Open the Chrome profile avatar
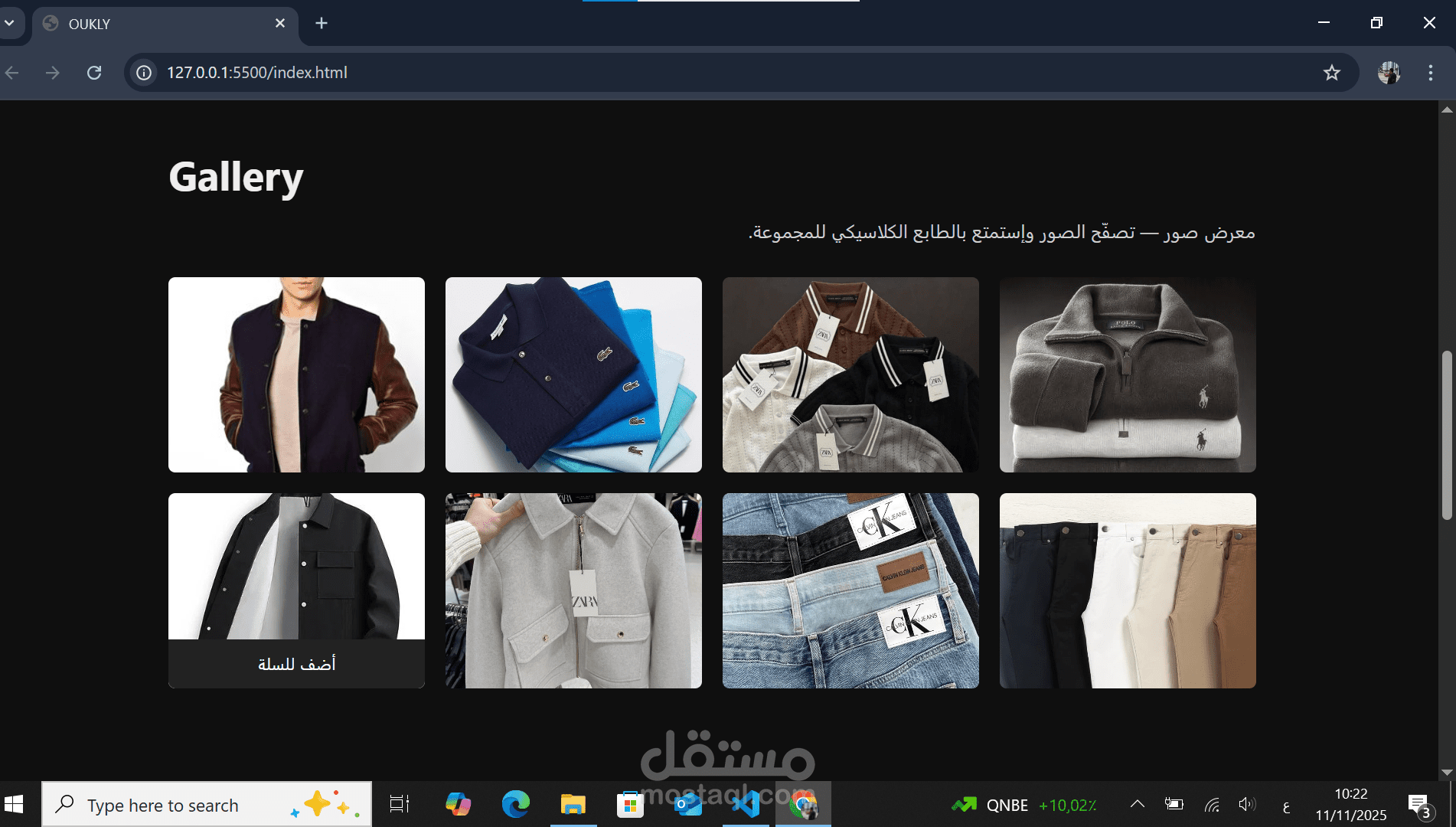 pos(1389,73)
